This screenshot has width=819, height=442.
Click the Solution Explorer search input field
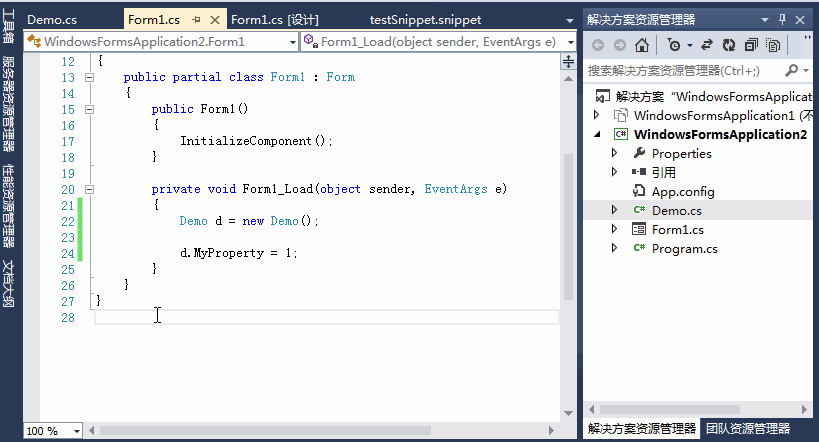tap(680, 71)
